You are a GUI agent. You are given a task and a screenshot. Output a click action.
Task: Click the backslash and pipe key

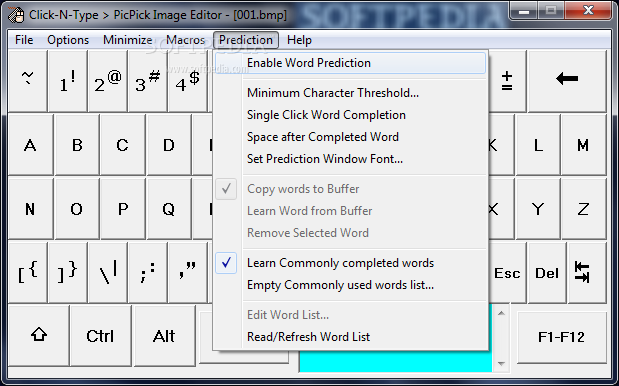108,272
